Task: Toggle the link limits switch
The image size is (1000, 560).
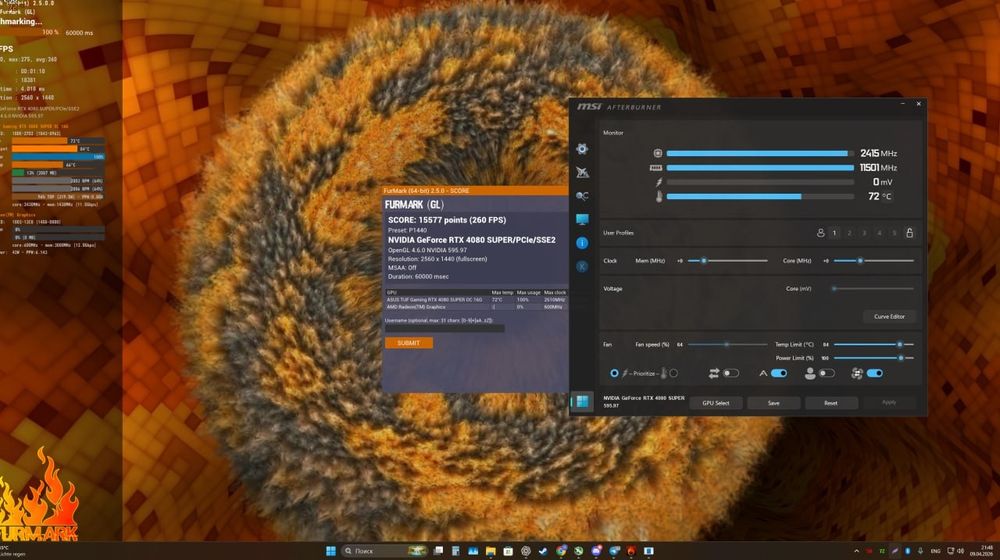Action: click(x=731, y=373)
